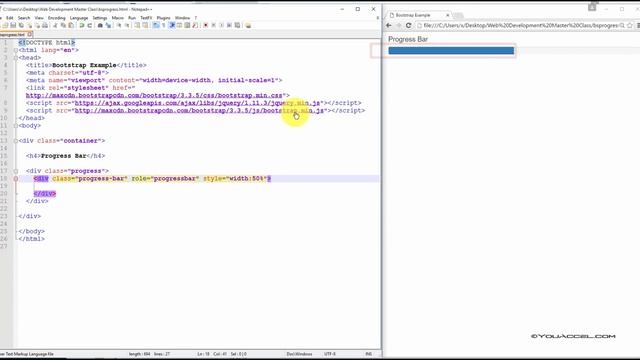
Task: Click Chrome's Back button
Action: 389,25
